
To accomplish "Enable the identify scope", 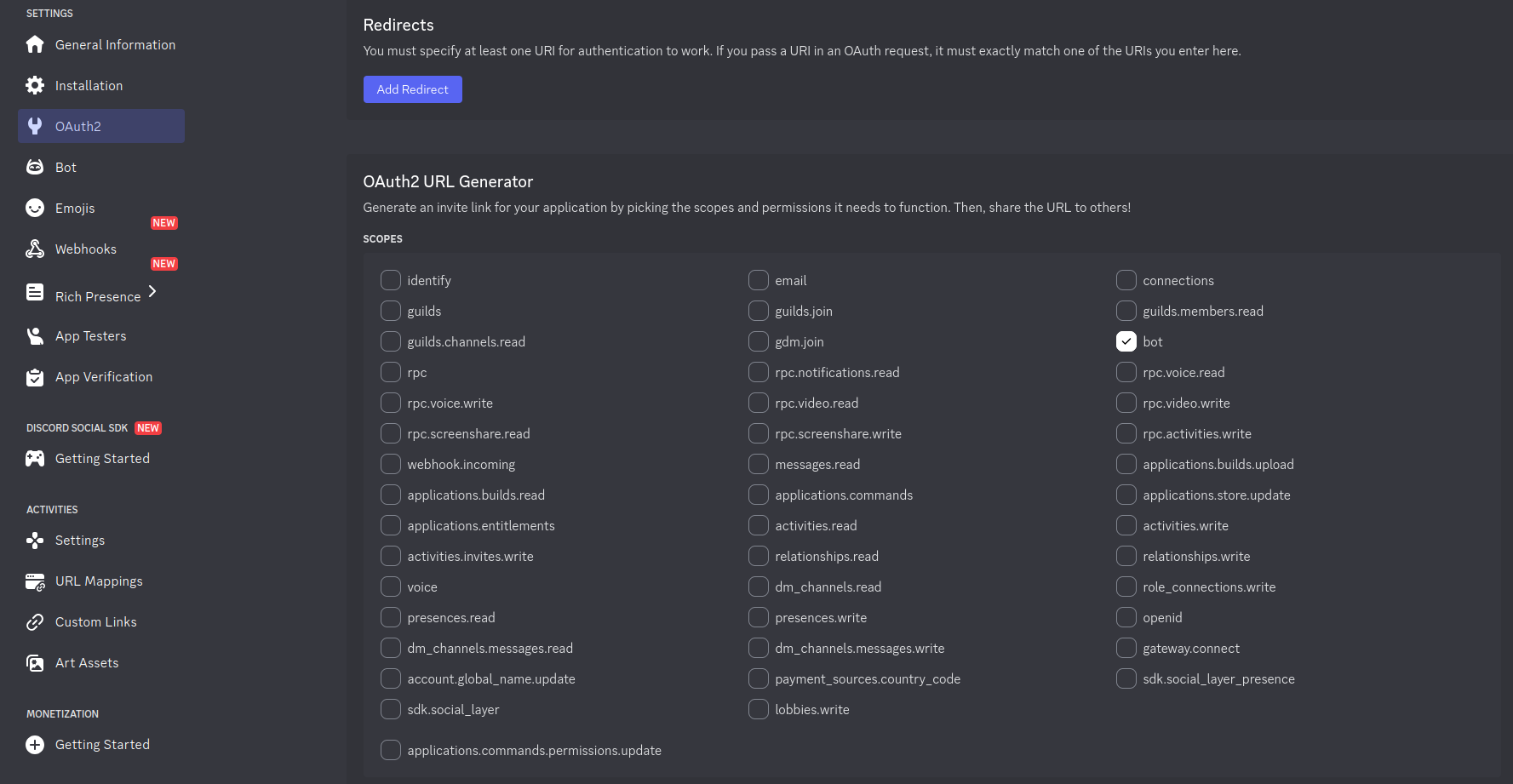I will point(391,280).
